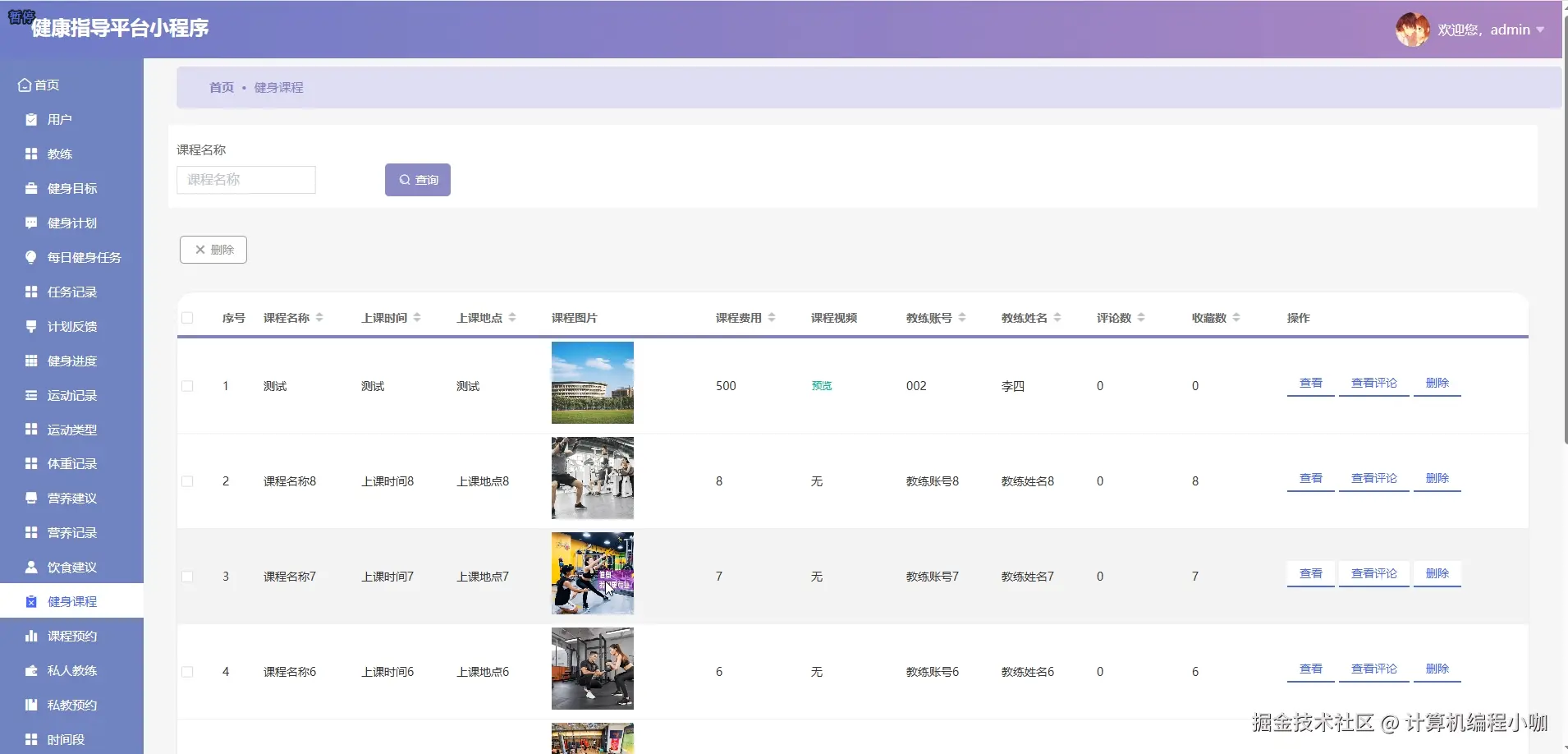Click the 私人教练 icon
Viewport: 1568px width, 754px height.
[31, 671]
